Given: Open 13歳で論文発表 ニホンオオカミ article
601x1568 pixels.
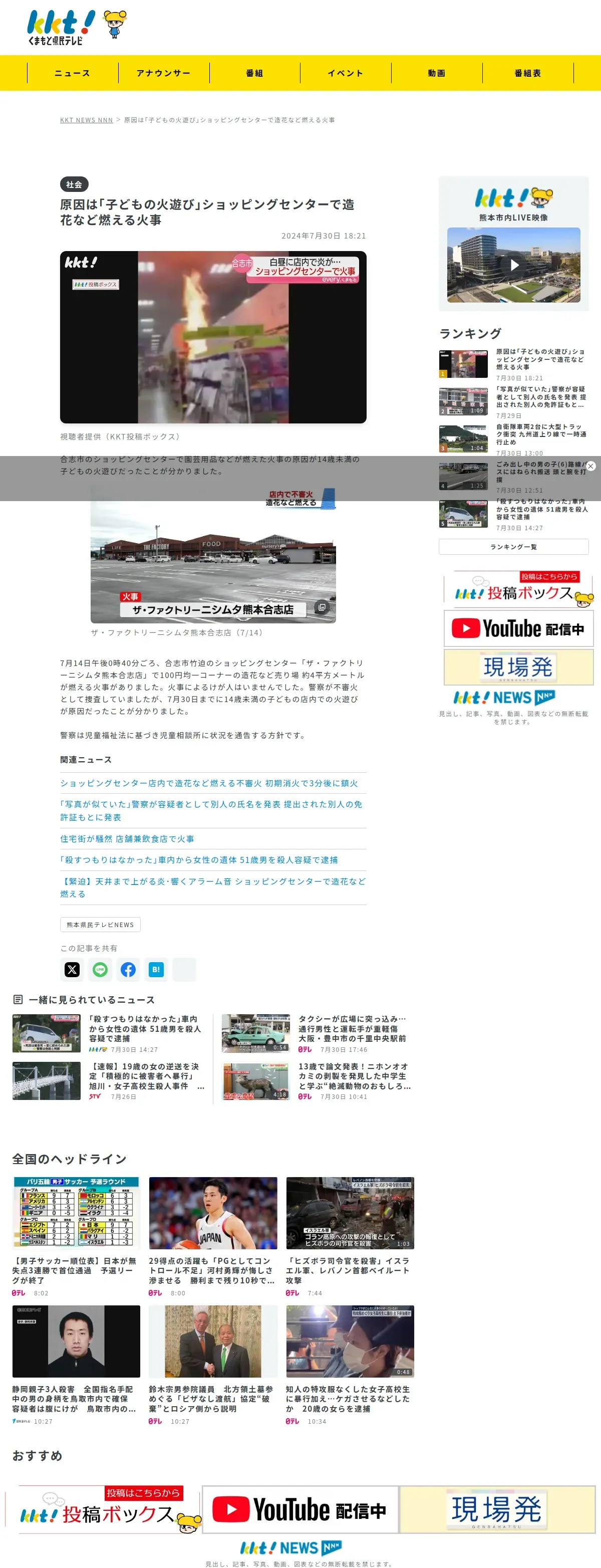Looking at the screenshot, I should (355, 1076).
